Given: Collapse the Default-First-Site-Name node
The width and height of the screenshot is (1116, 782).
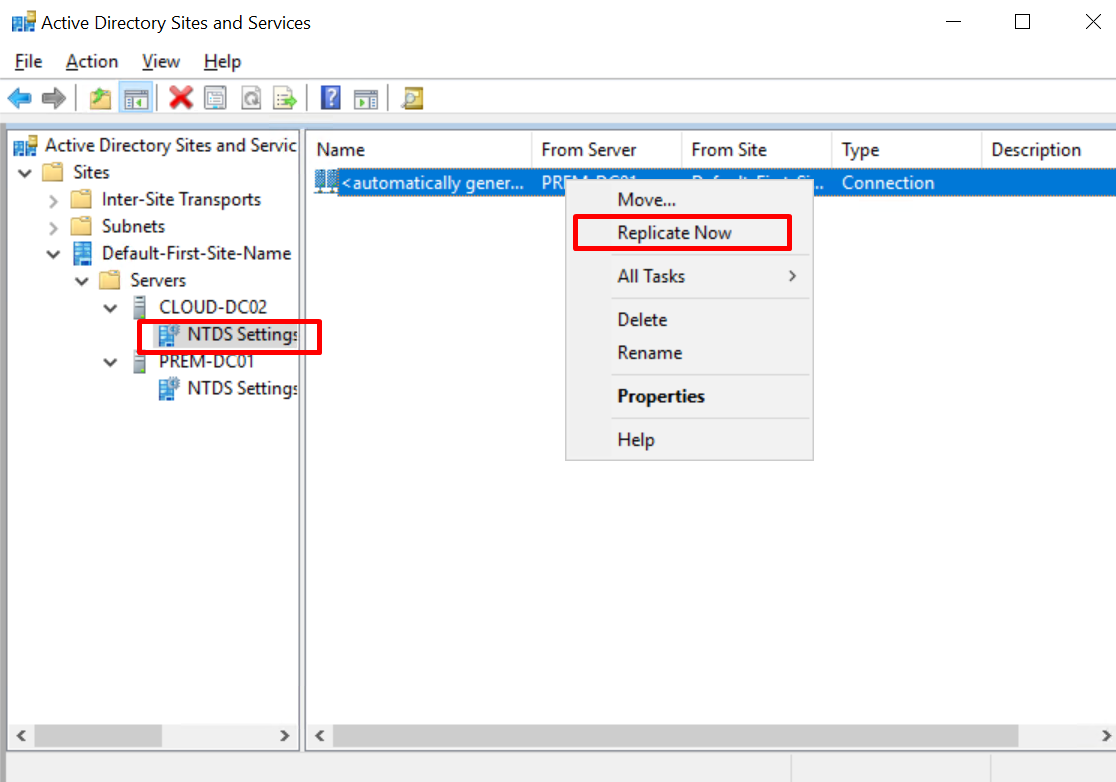Looking at the screenshot, I should (x=53, y=254).
